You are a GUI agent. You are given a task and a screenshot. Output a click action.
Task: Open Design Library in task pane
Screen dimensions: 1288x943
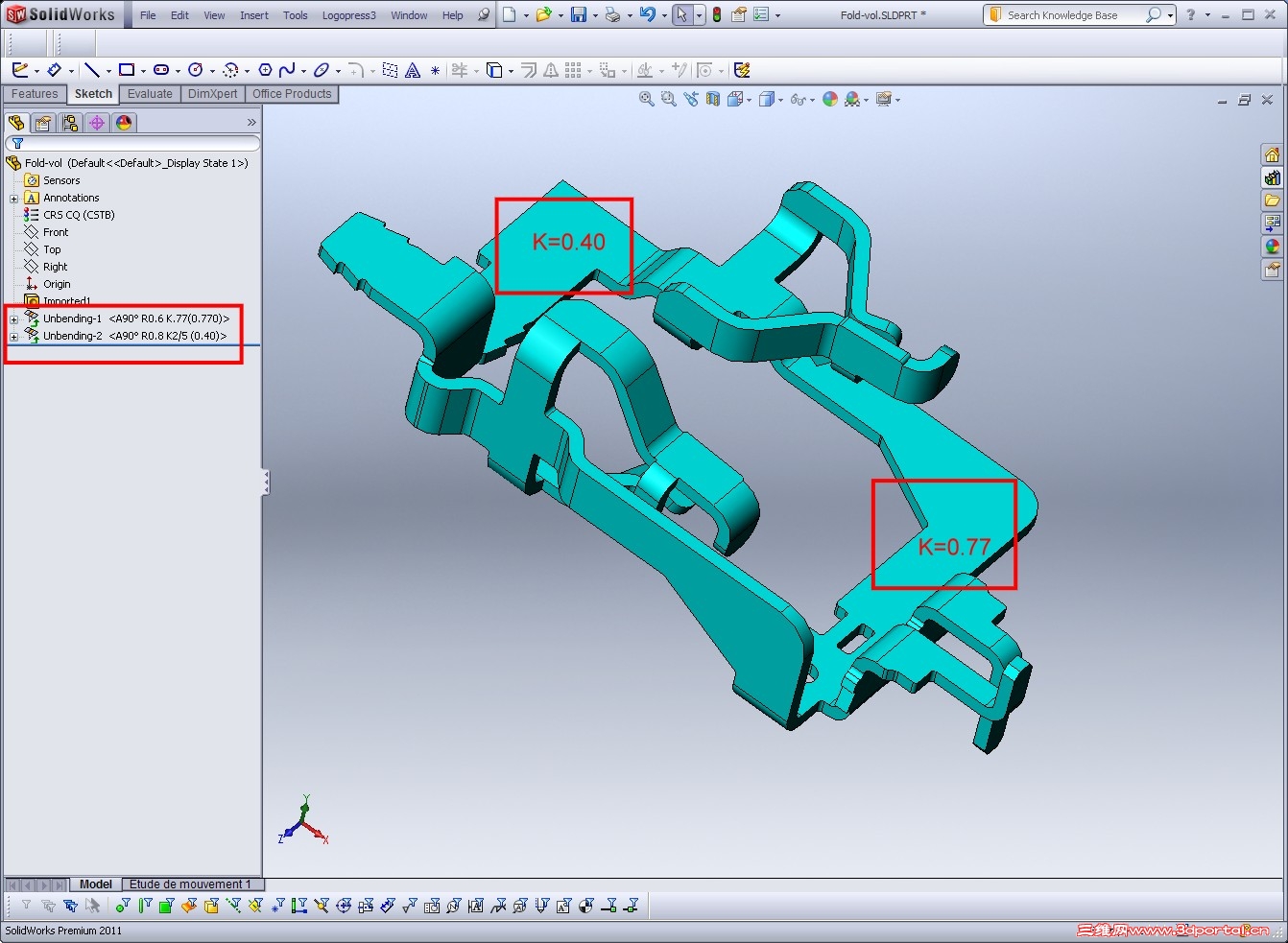(1272, 178)
